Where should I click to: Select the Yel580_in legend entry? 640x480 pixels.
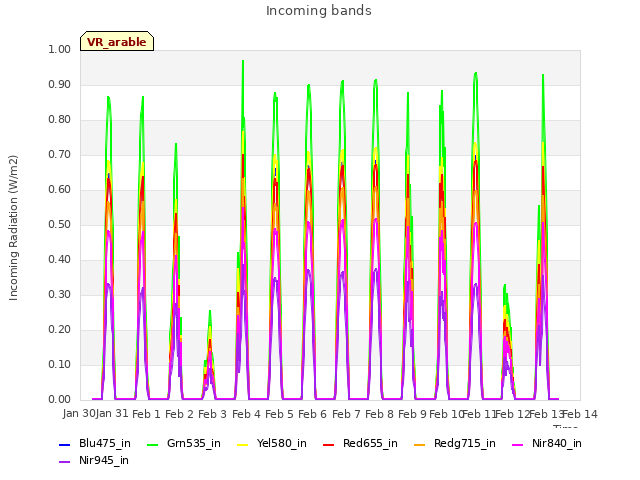point(272,443)
